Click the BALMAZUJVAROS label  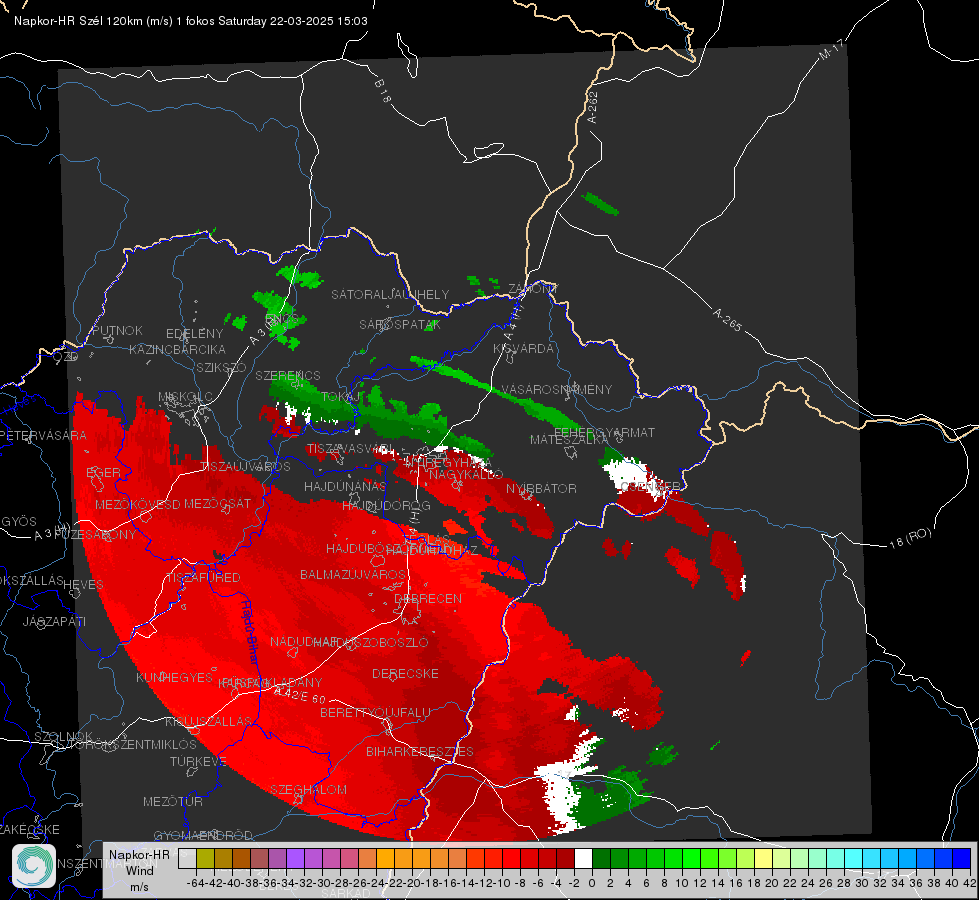[353, 574]
